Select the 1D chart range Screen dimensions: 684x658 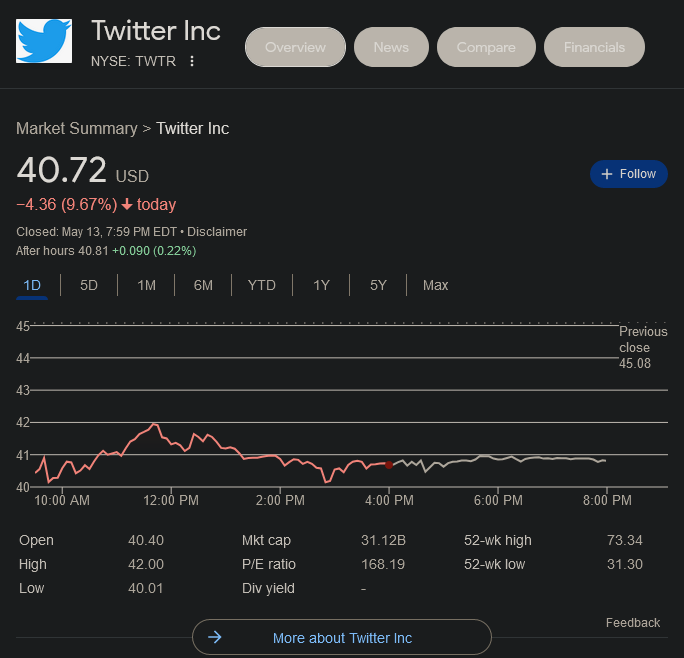coord(32,285)
